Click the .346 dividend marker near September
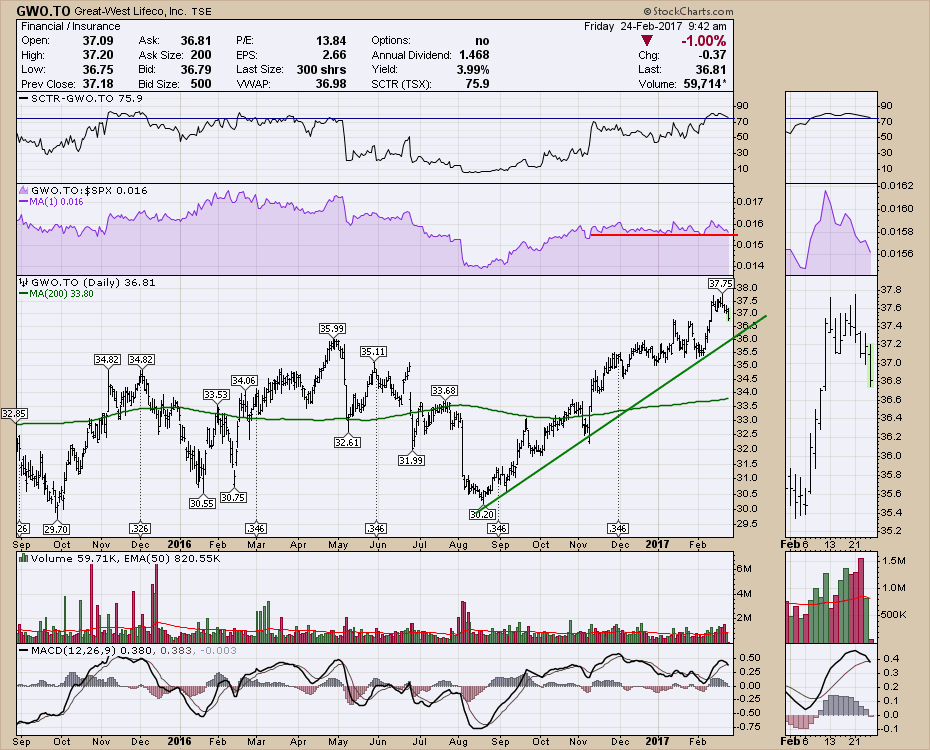The image size is (930, 750). [x=497, y=528]
